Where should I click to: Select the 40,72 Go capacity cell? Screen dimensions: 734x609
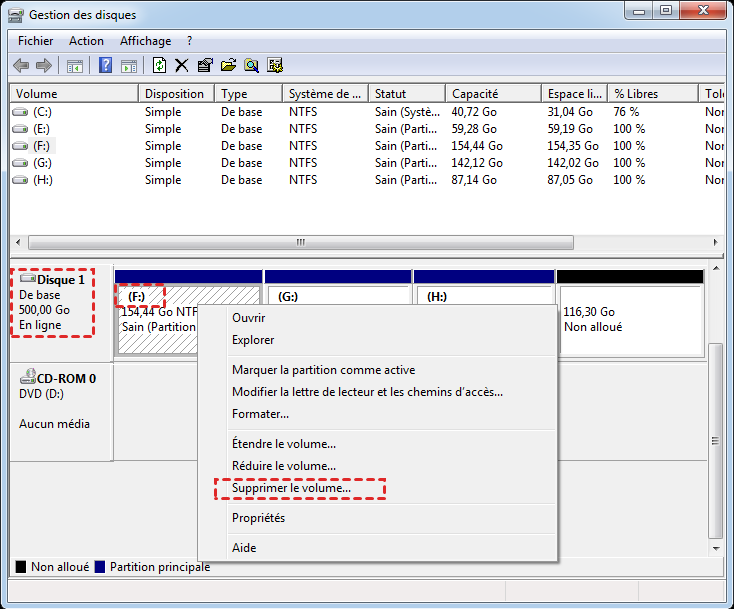[x=474, y=112]
